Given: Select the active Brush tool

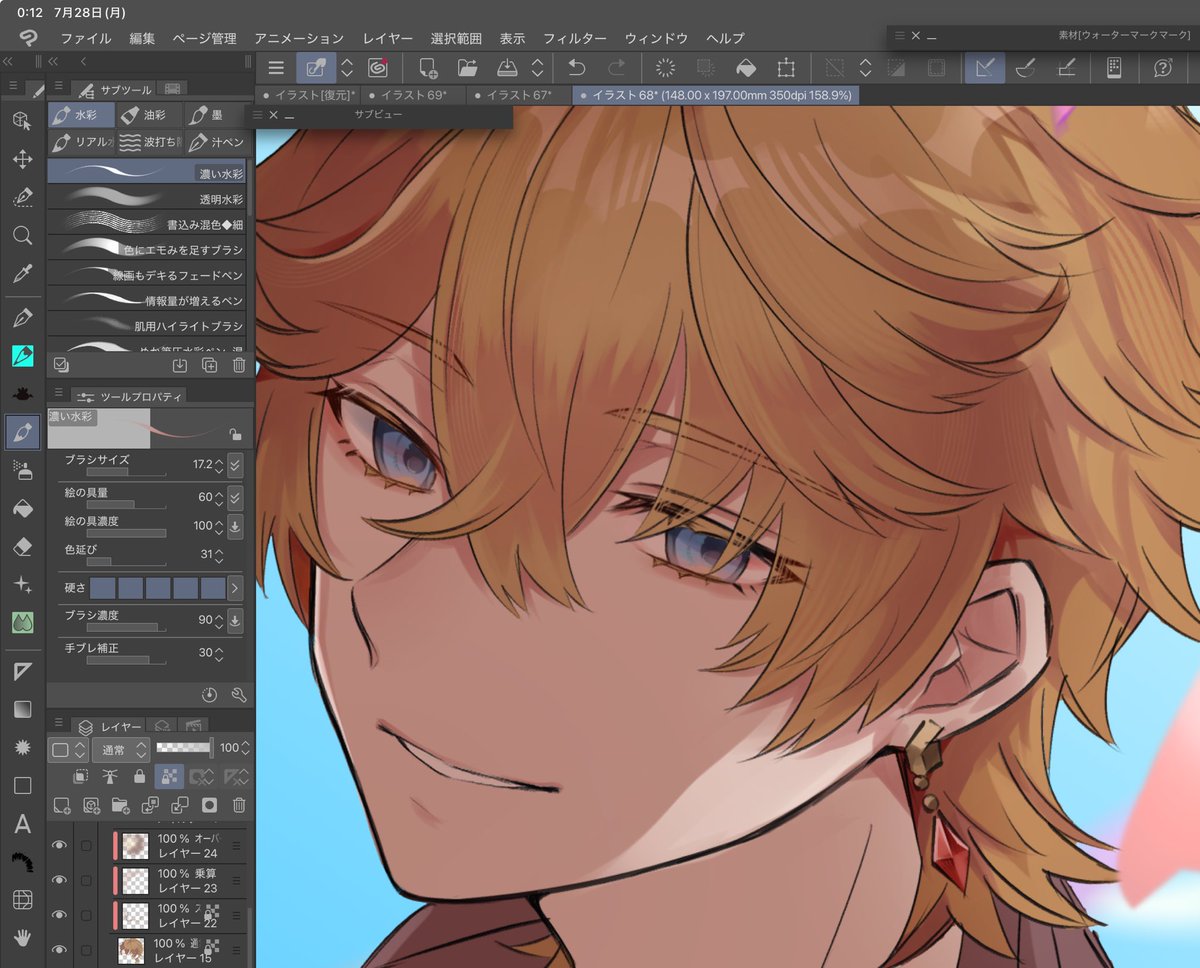Looking at the screenshot, I should tap(22, 433).
